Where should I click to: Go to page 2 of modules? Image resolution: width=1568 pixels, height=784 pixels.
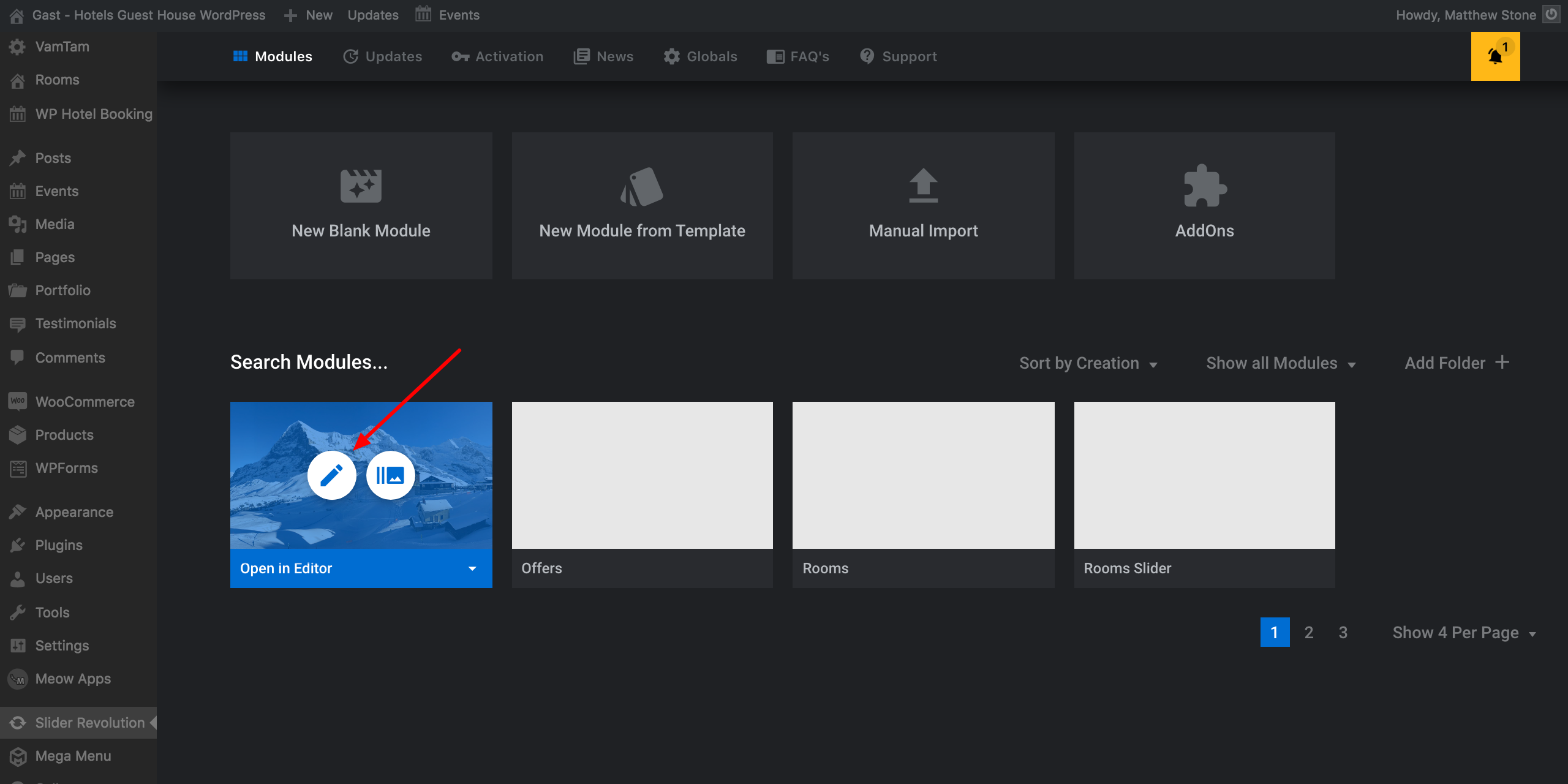(x=1309, y=633)
